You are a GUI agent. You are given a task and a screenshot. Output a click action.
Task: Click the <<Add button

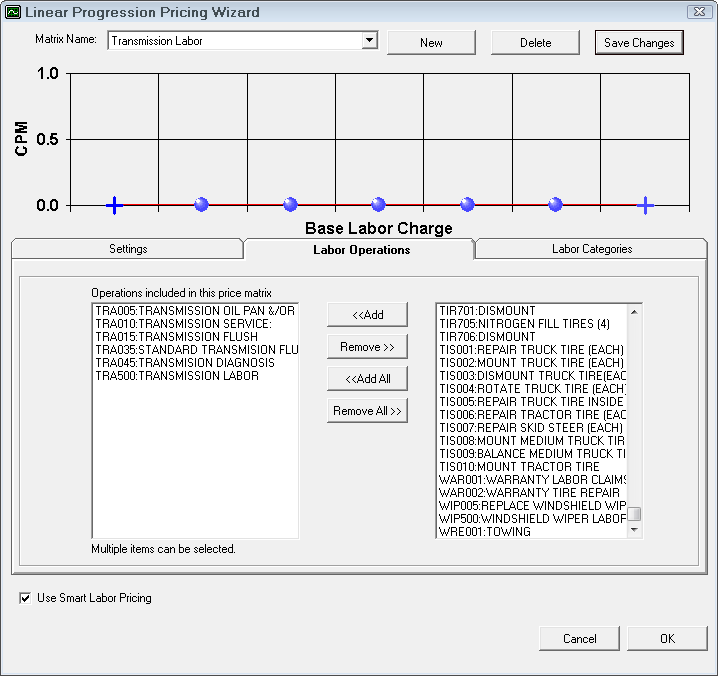tap(367, 315)
